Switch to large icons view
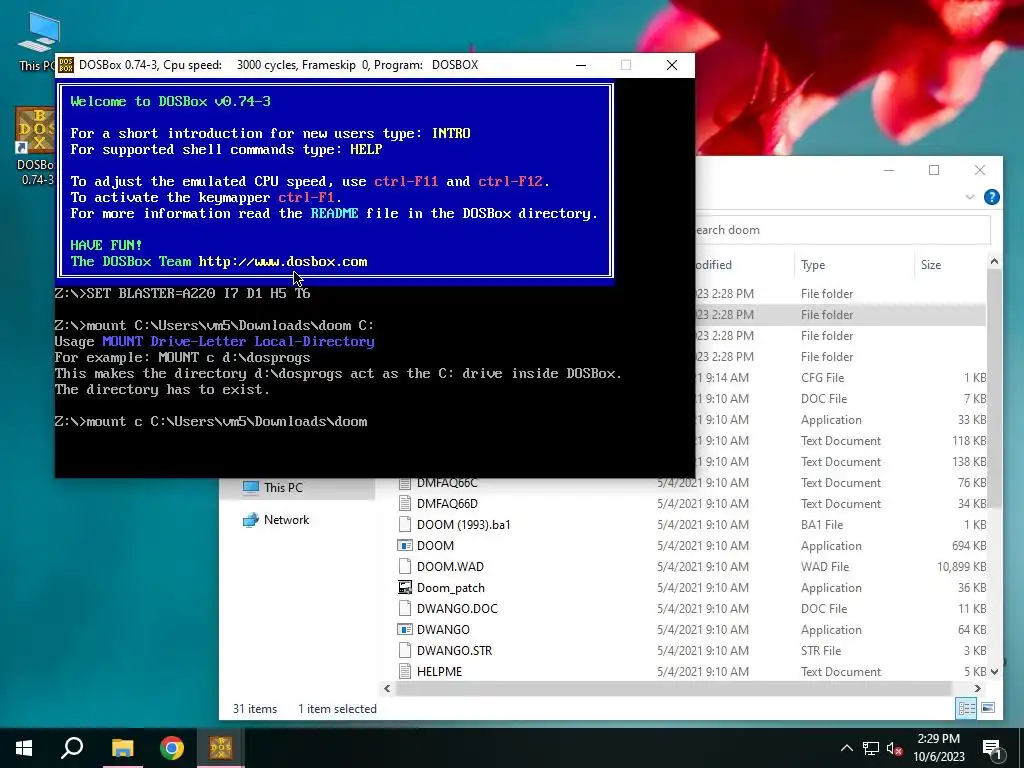The image size is (1024, 768). tap(988, 708)
